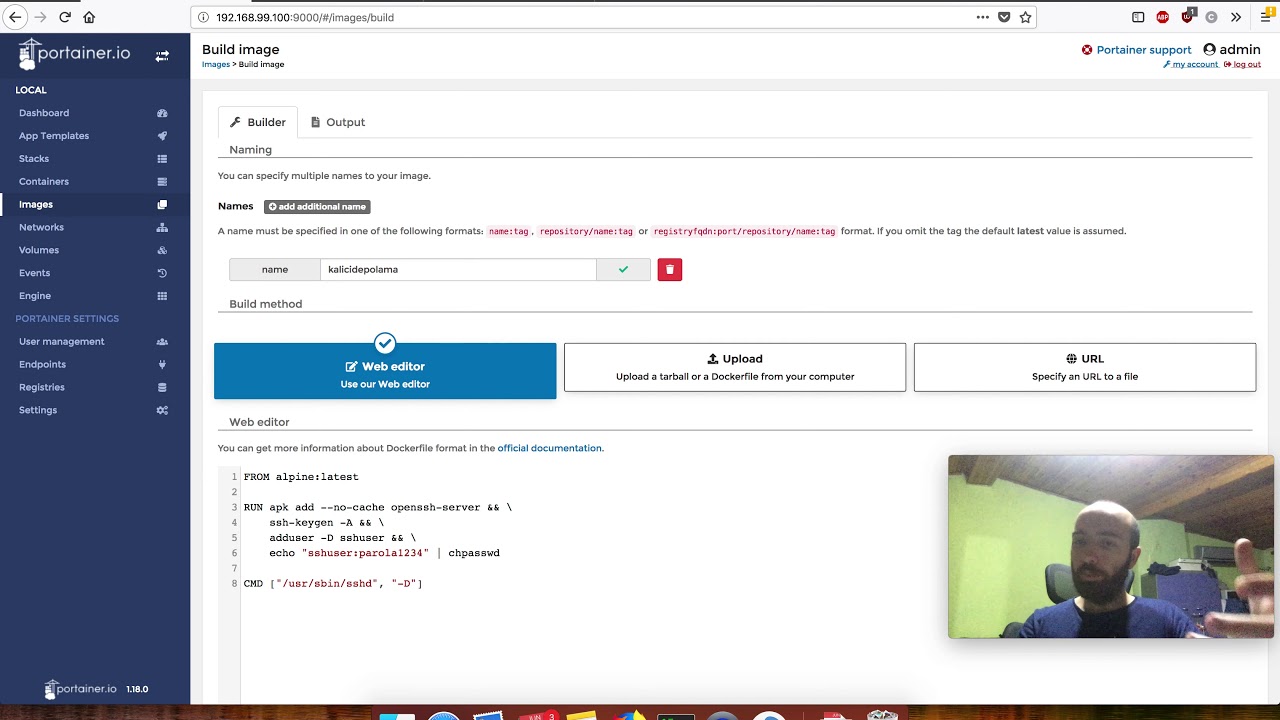This screenshot has height=720, width=1280.
Task: Open the official documentation link
Action: pyautogui.click(x=550, y=448)
